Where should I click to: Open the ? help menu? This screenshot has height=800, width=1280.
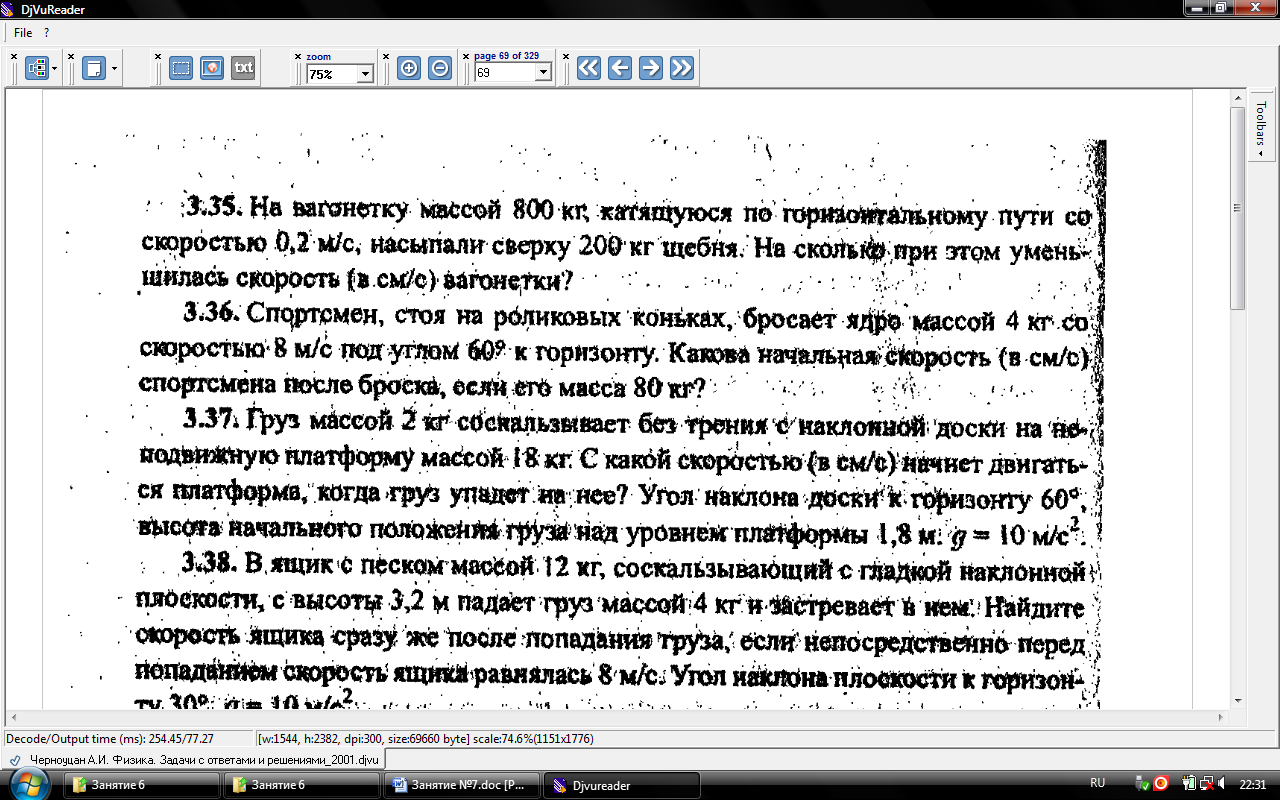pyautogui.click(x=46, y=33)
